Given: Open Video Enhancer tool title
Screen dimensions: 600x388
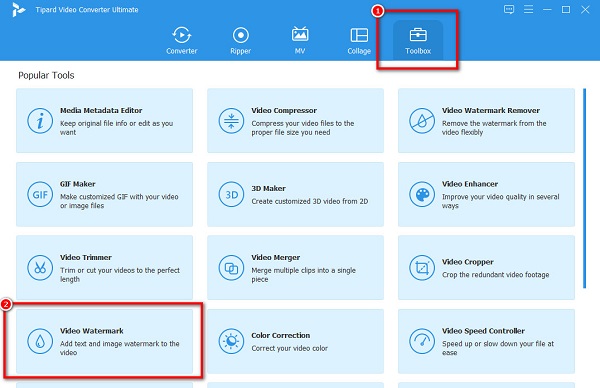Looking at the screenshot, I should [470, 184].
